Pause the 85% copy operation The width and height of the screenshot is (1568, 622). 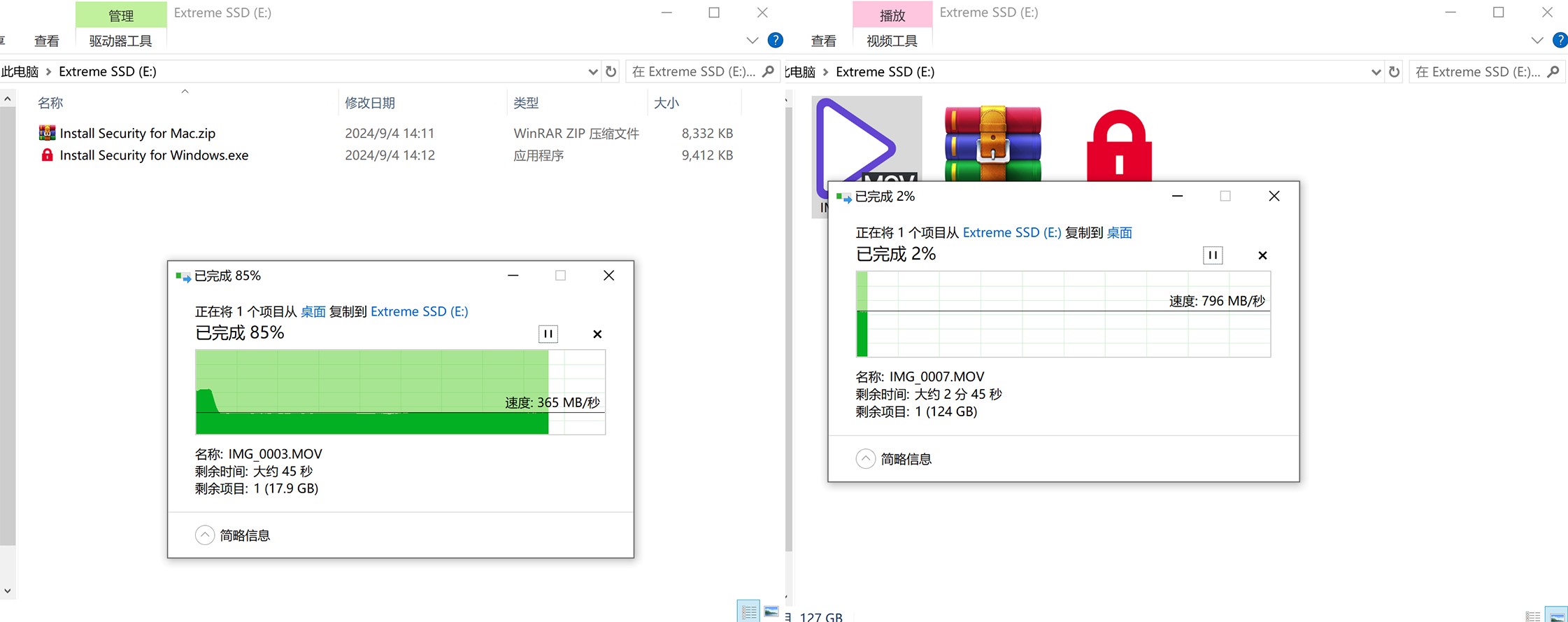pos(548,334)
